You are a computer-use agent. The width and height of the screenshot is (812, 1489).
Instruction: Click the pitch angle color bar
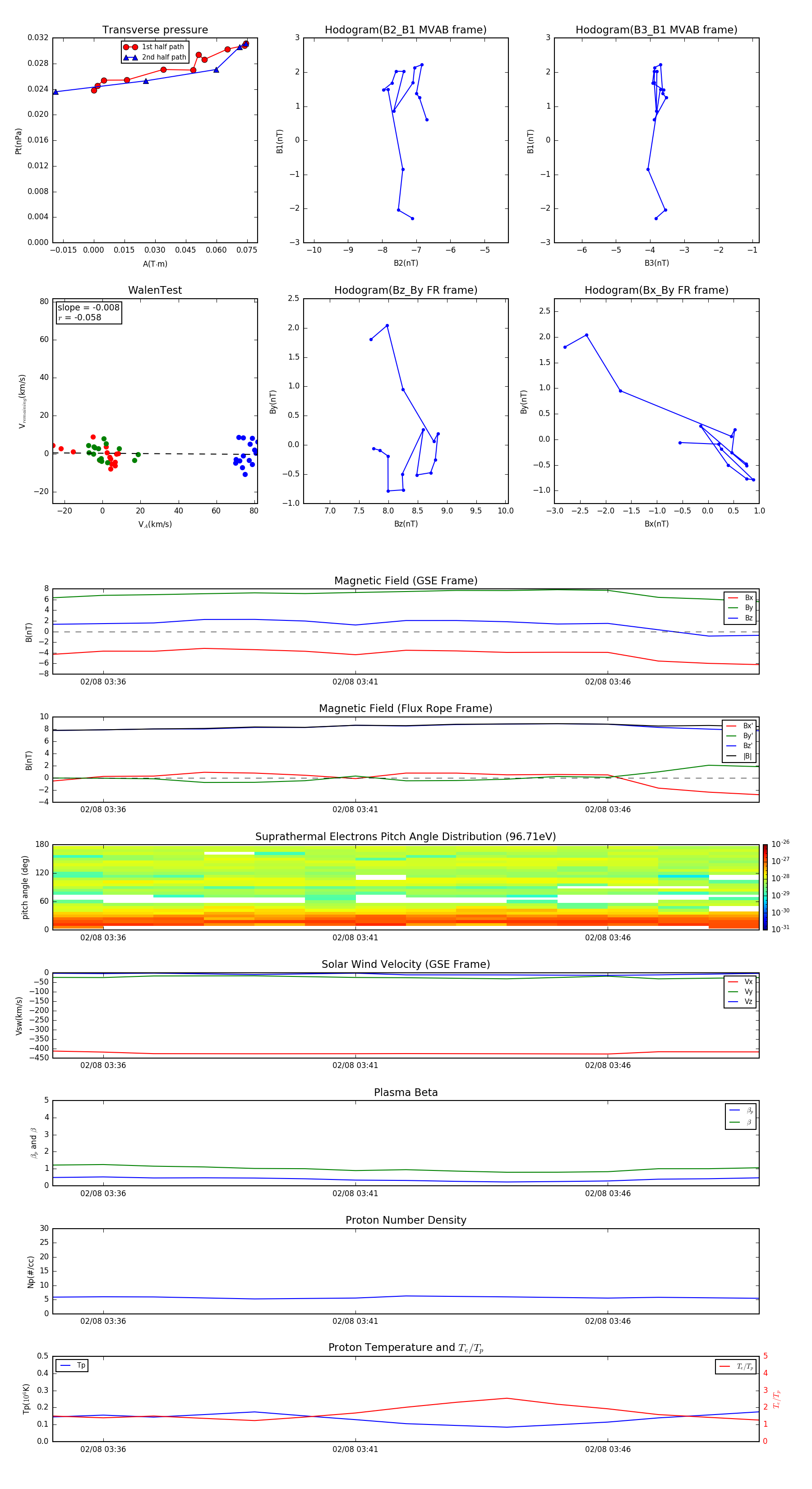[x=765, y=887]
